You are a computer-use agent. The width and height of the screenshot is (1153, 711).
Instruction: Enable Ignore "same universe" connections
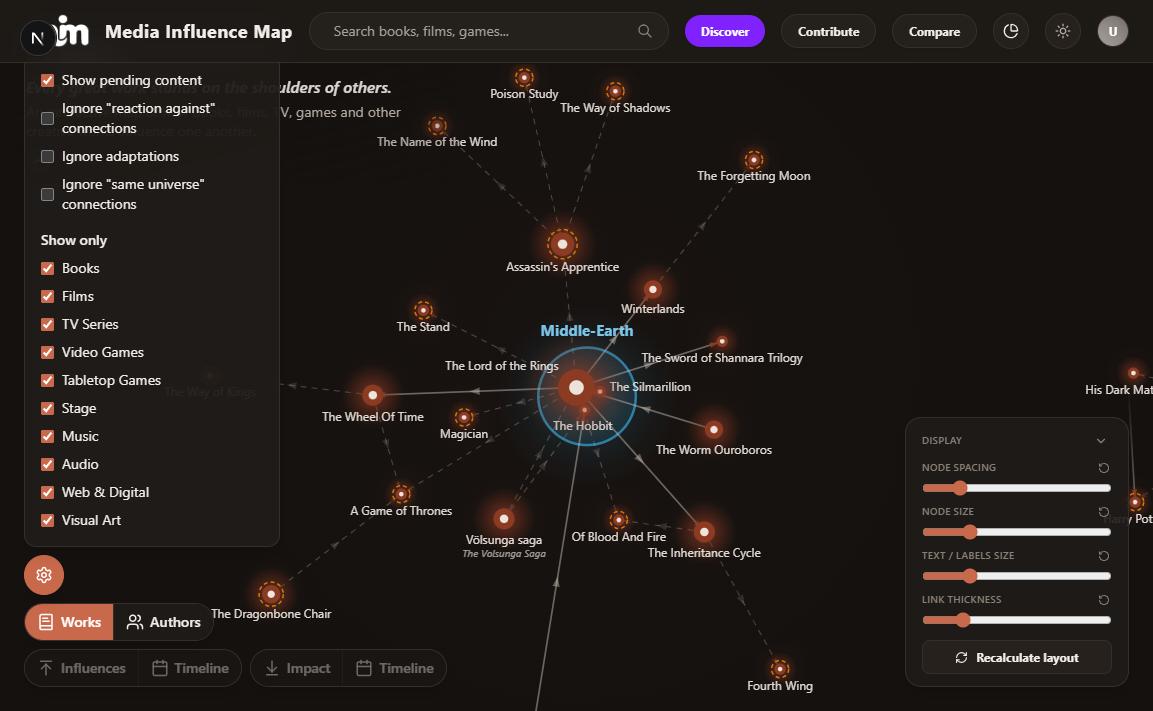[x=48, y=194]
